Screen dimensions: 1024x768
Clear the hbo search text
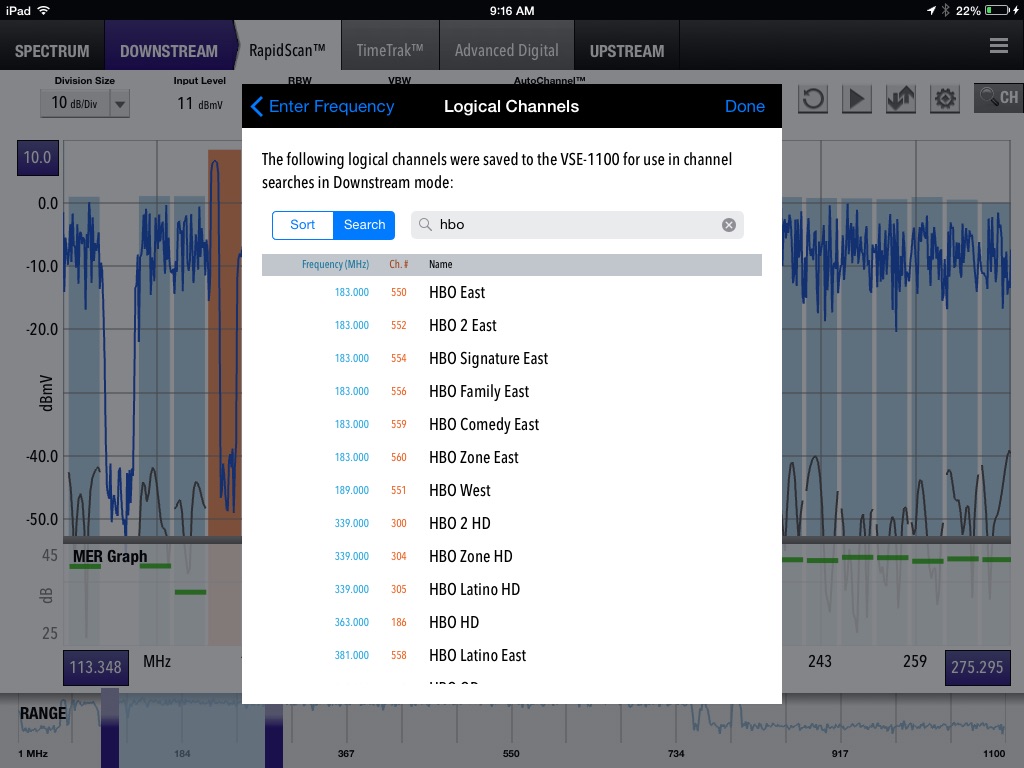click(729, 225)
